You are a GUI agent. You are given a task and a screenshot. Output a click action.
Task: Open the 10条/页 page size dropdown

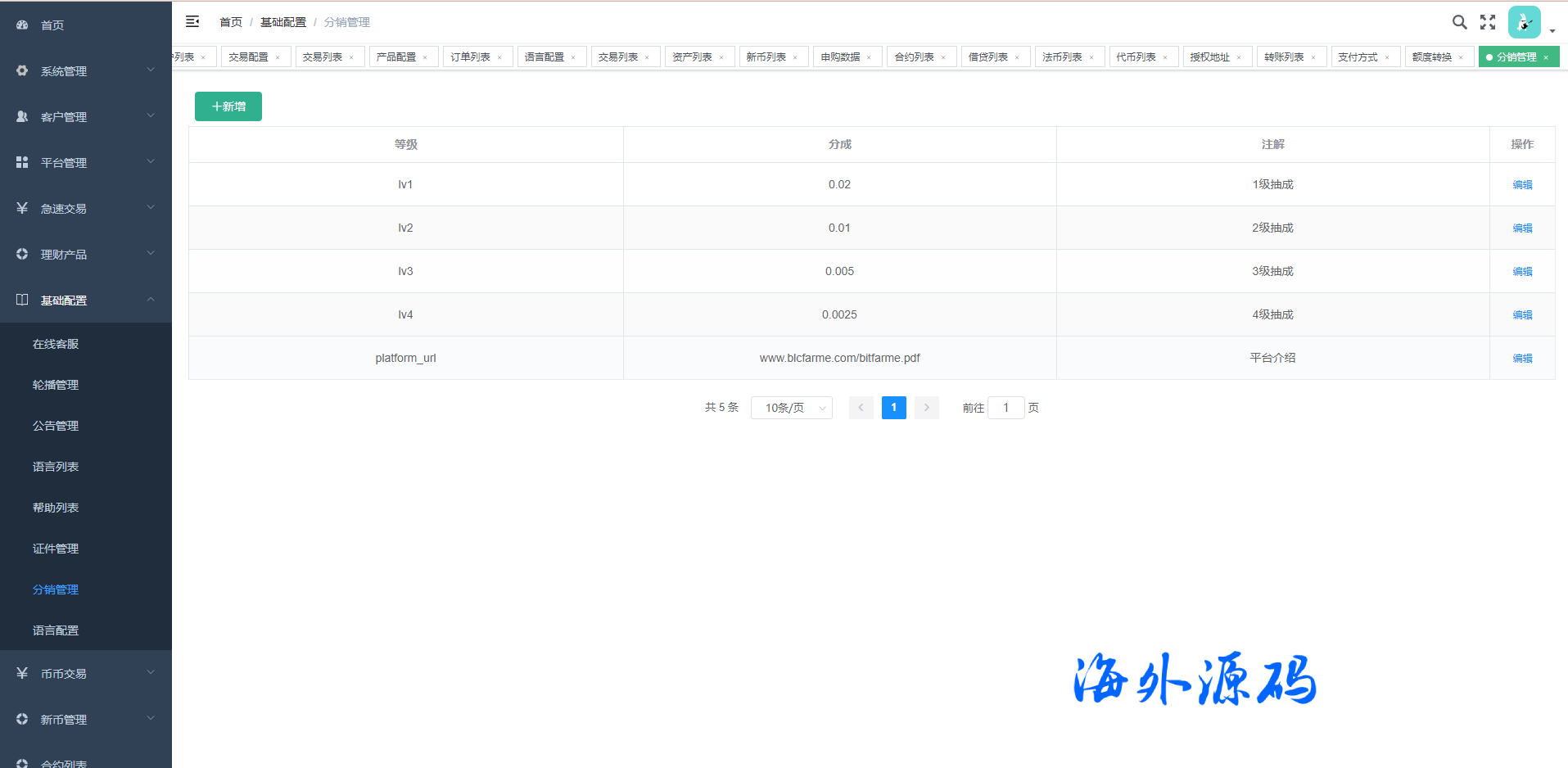791,408
